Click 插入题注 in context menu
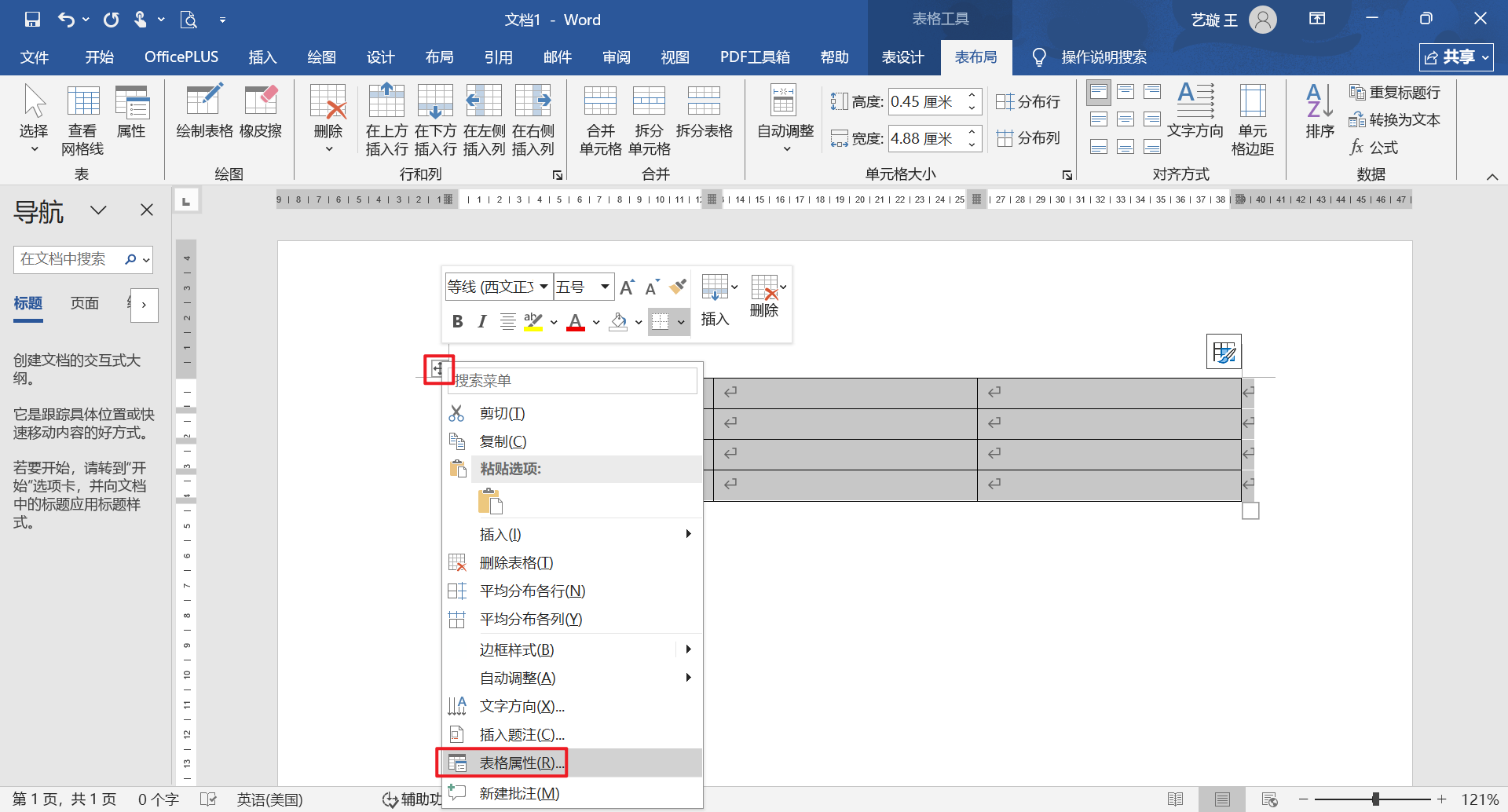Screen dimensions: 1508x812 click(573, 735)
